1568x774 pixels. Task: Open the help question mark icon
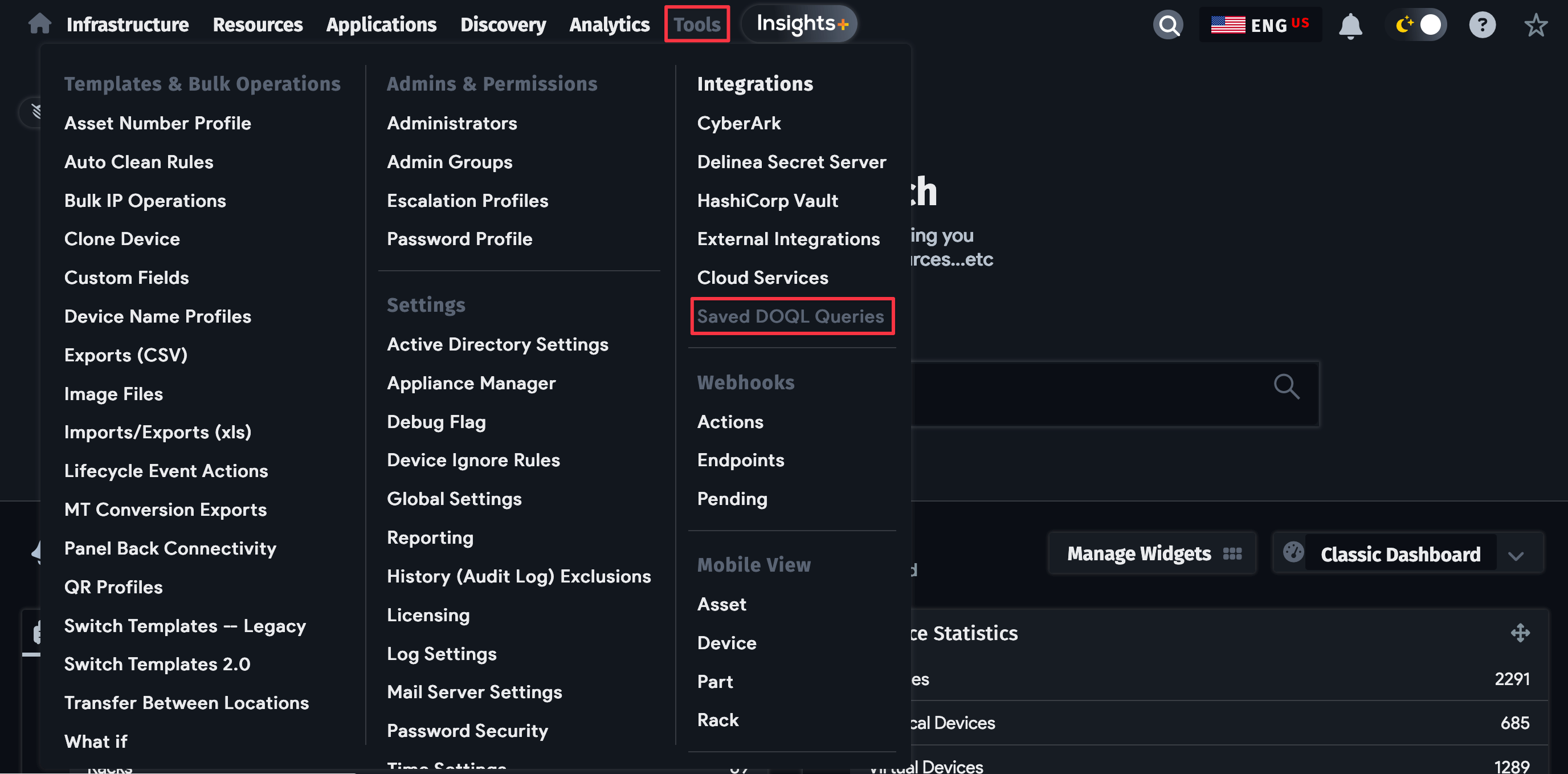(x=1481, y=25)
